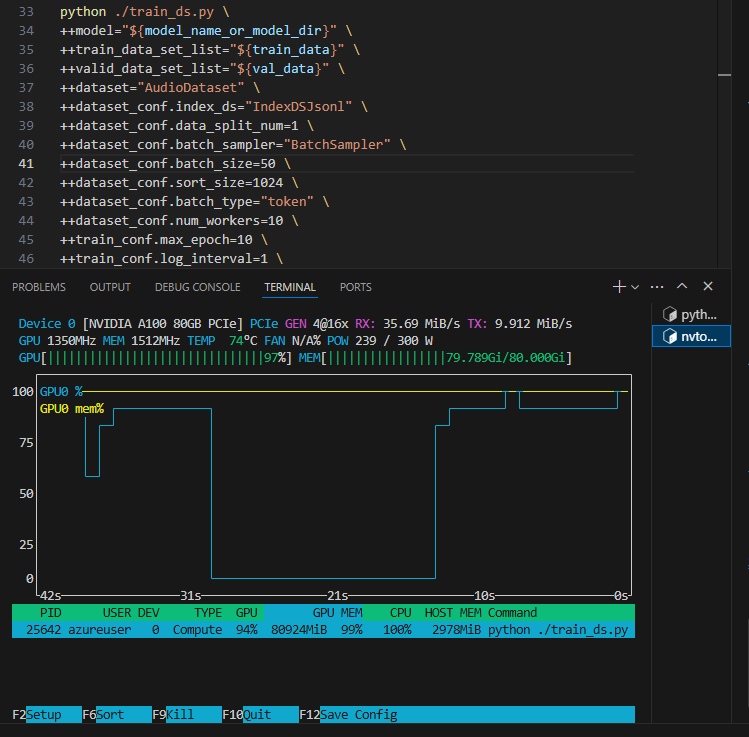This screenshot has width=749, height=737.
Task: Open the OUTPUT tab
Action: point(110,287)
